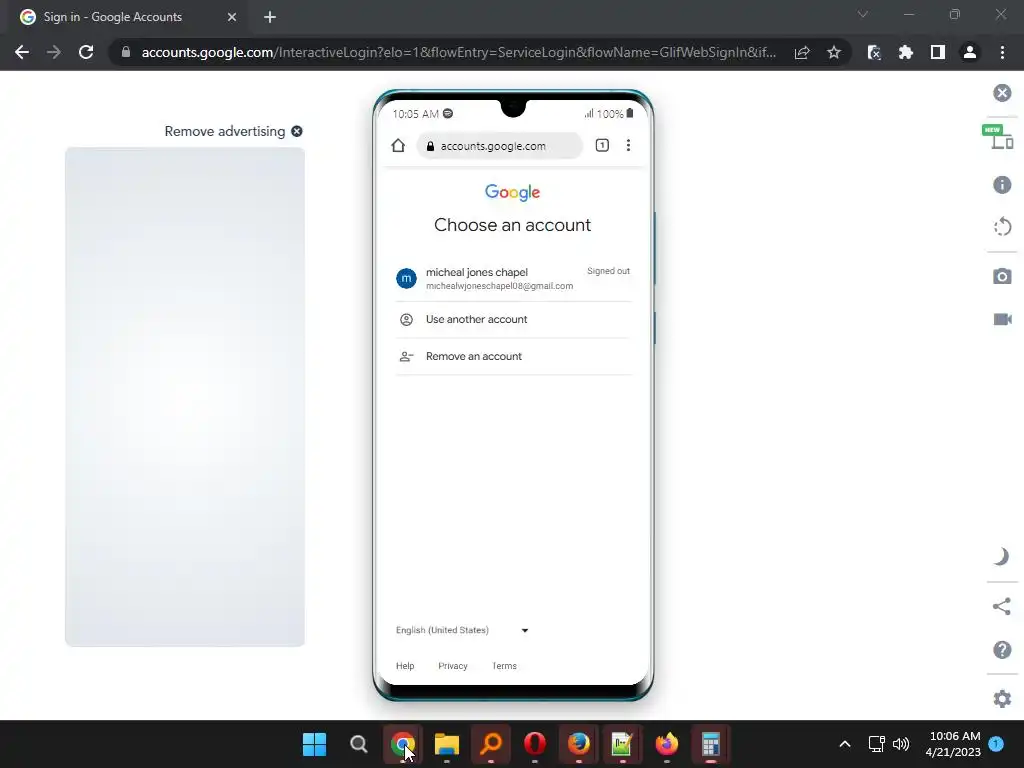This screenshot has height=768, width=1024.
Task: Show hidden system tray icons
Action: 844,744
